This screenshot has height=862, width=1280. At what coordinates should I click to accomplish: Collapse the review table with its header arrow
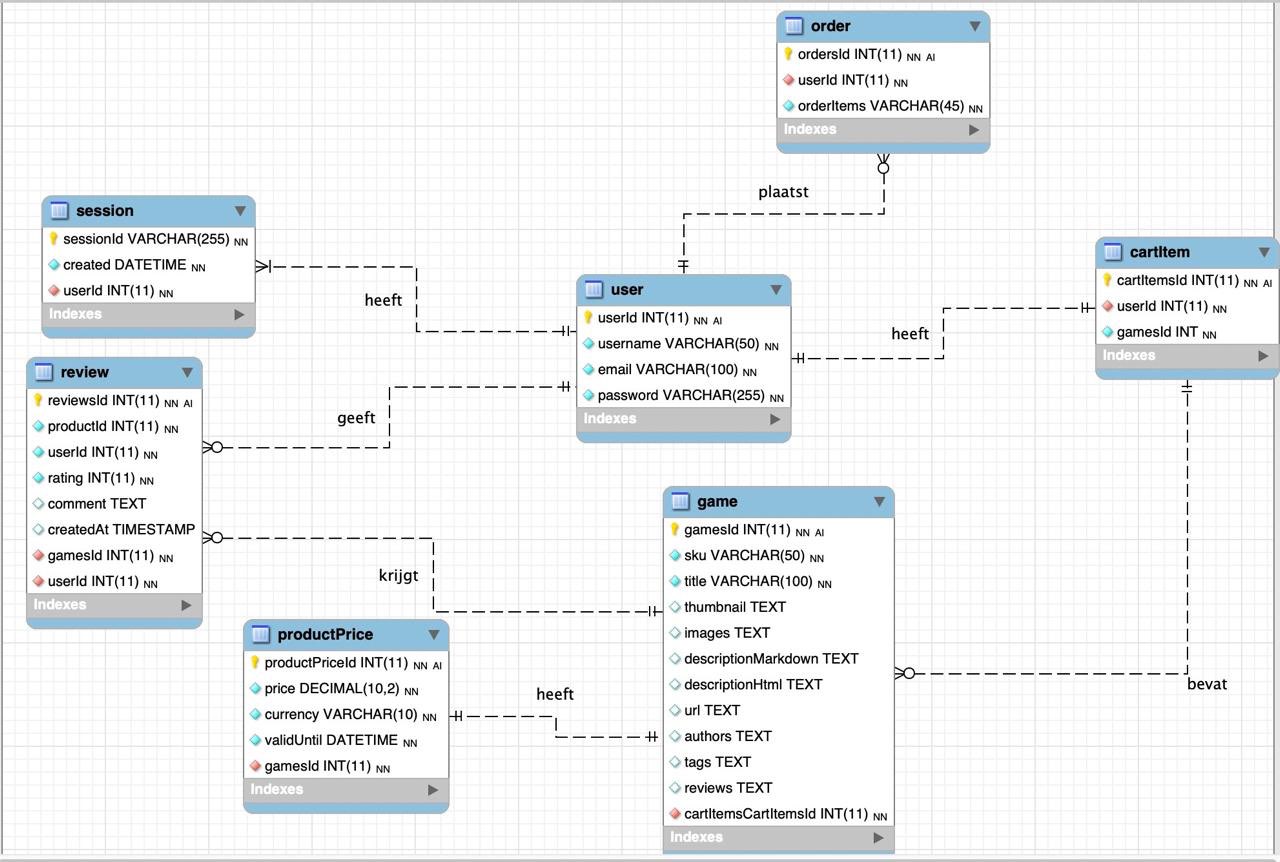pyautogui.click(x=187, y=373)
